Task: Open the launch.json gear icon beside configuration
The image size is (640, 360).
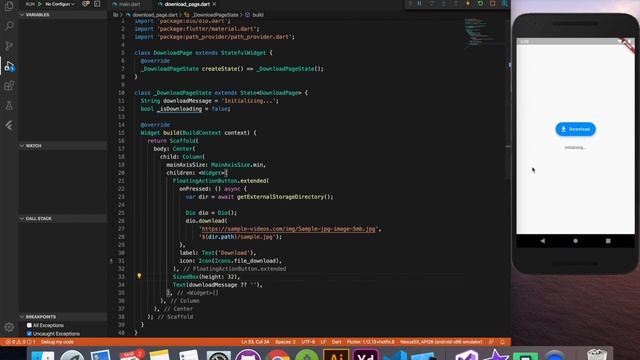Action: (85, 4)
